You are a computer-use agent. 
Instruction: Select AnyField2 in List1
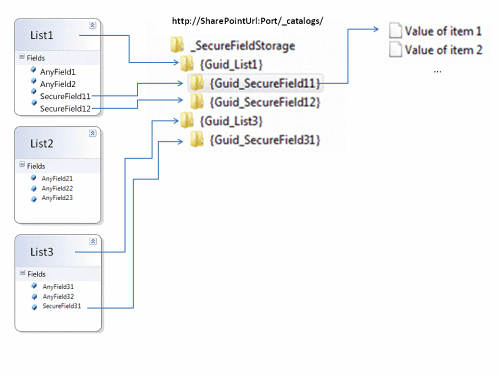tap(58, 84)
